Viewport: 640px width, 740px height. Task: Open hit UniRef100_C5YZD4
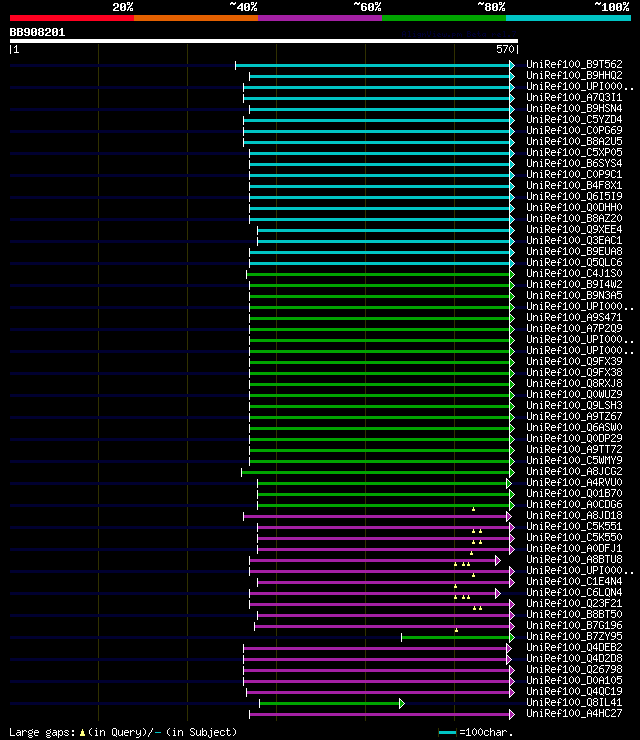[x=574, y=119]
